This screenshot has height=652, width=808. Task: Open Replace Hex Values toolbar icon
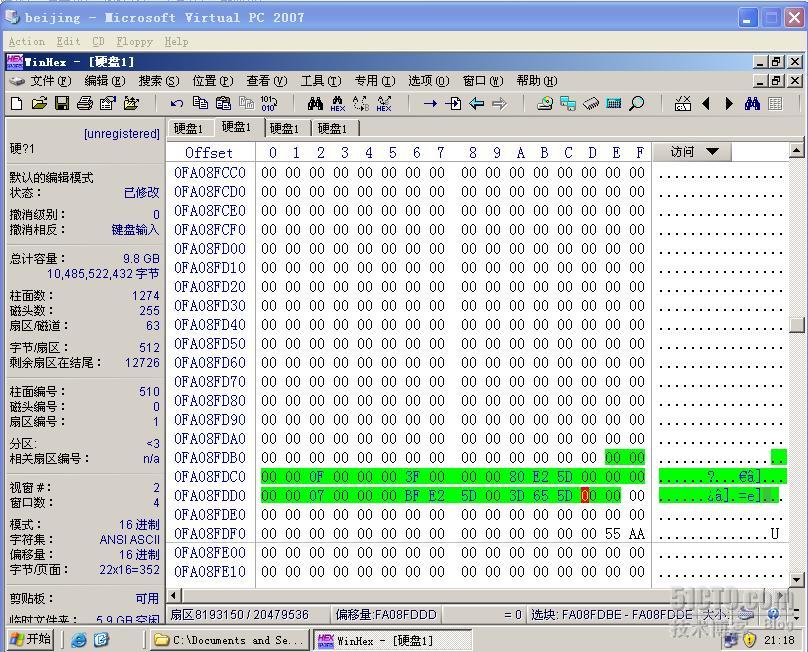pos(384,104)
